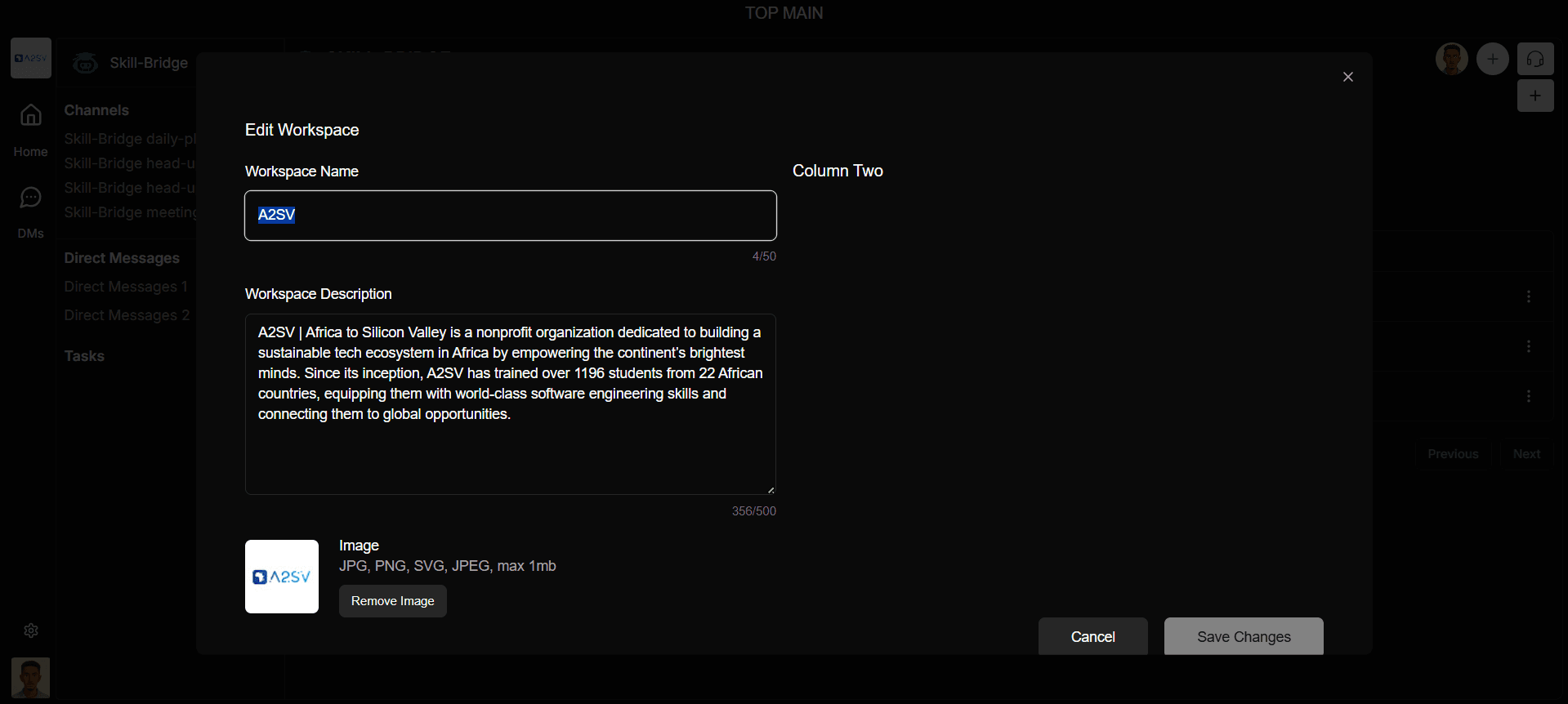Click the profile avatar in top bar
1568x704 pixels.
(x=1452, y=59)
